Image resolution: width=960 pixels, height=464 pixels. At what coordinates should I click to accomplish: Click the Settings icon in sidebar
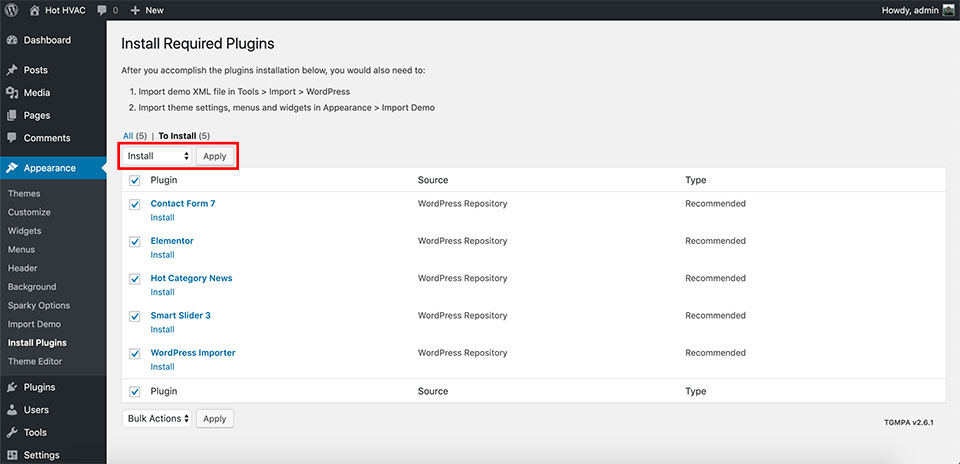click(x=12, y=455)
